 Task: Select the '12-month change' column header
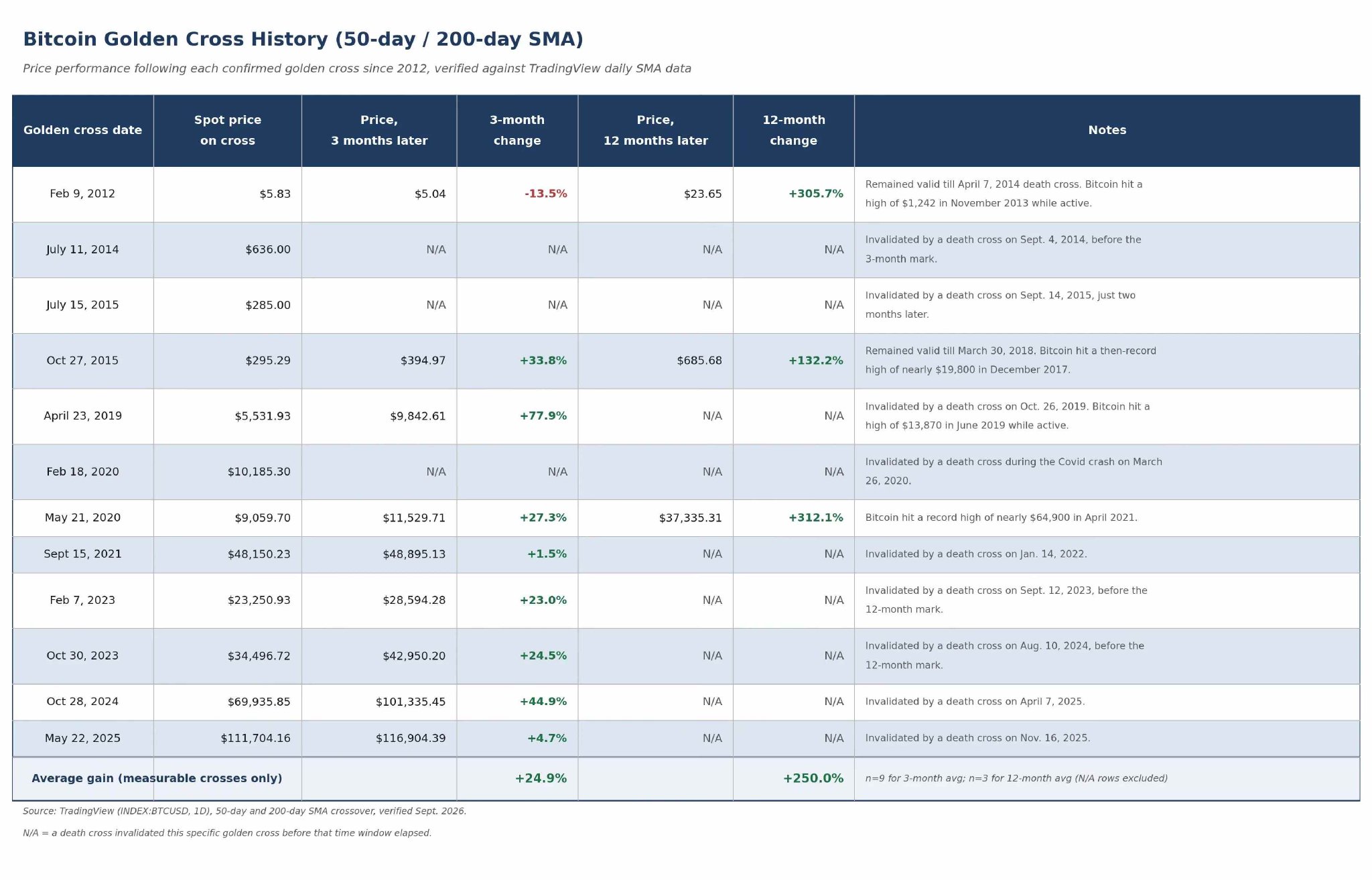[794, 130]
